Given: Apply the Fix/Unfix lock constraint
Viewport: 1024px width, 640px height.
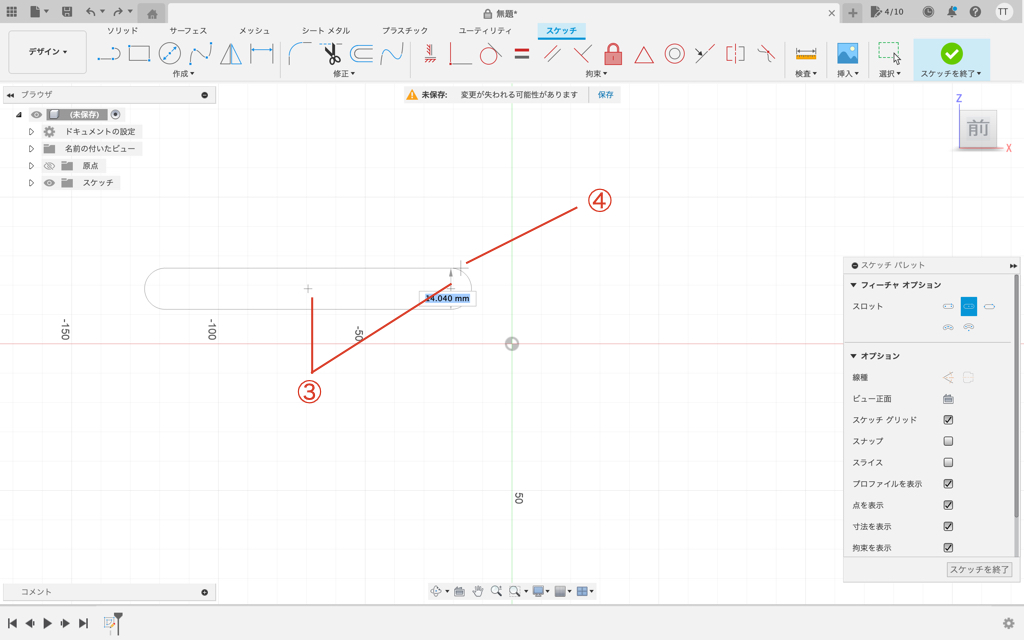Looking at the screenshot, I should (x=613, y=54).
